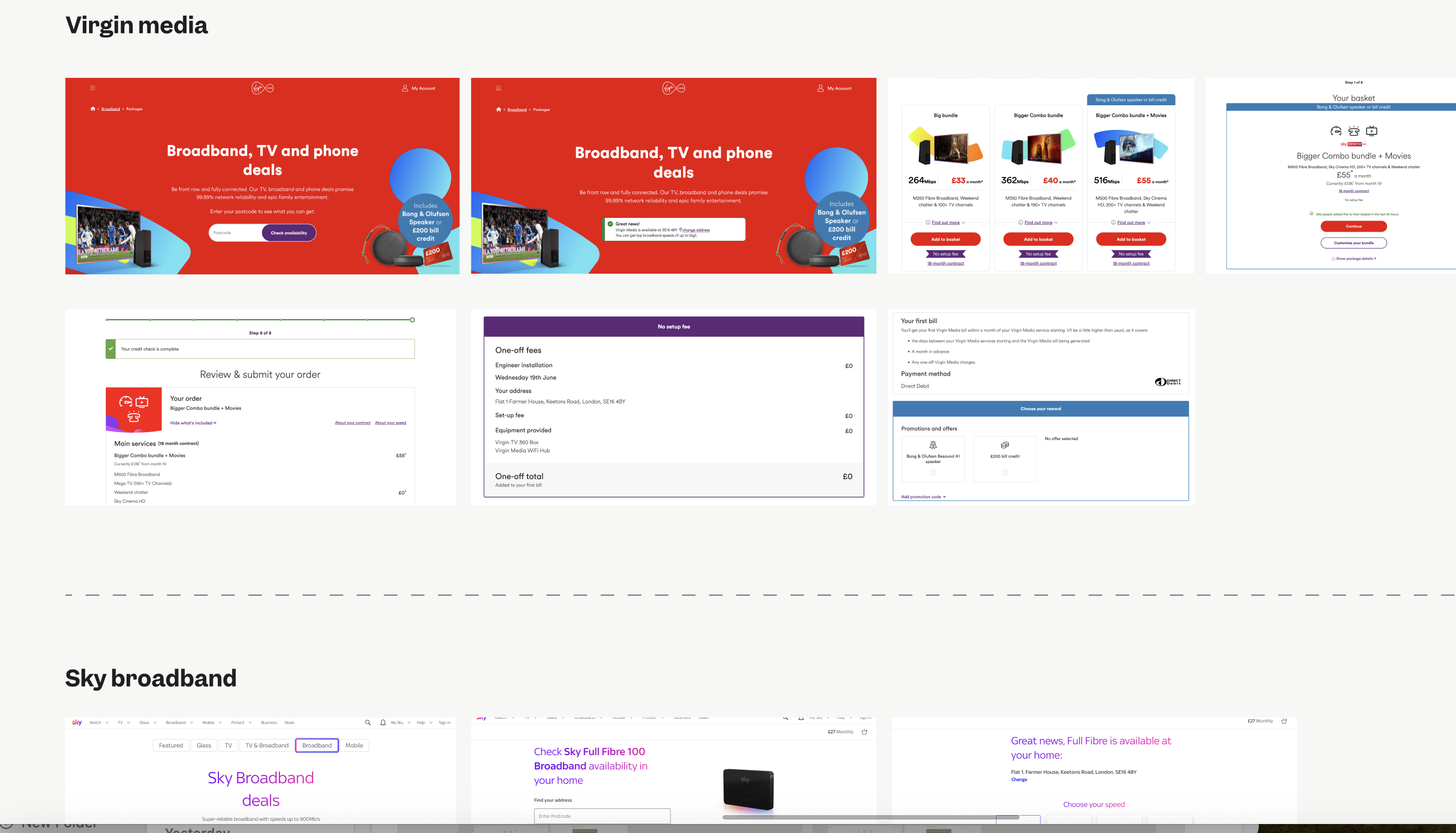Viewport: 1456px width, 833px height.
Task: Click the Enter Postcode field on Sky page
Action: pos(601,816)
